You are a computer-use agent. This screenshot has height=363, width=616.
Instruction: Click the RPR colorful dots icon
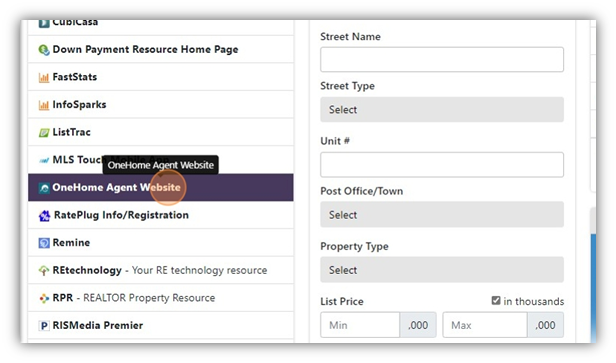44,298
